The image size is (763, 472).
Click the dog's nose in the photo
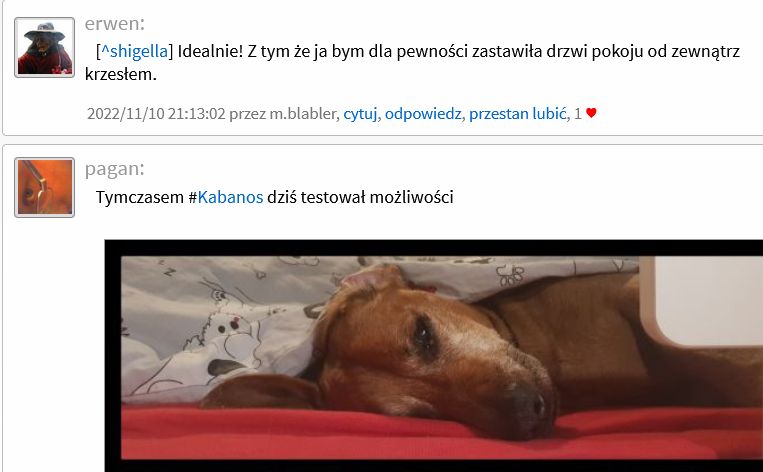531,405
